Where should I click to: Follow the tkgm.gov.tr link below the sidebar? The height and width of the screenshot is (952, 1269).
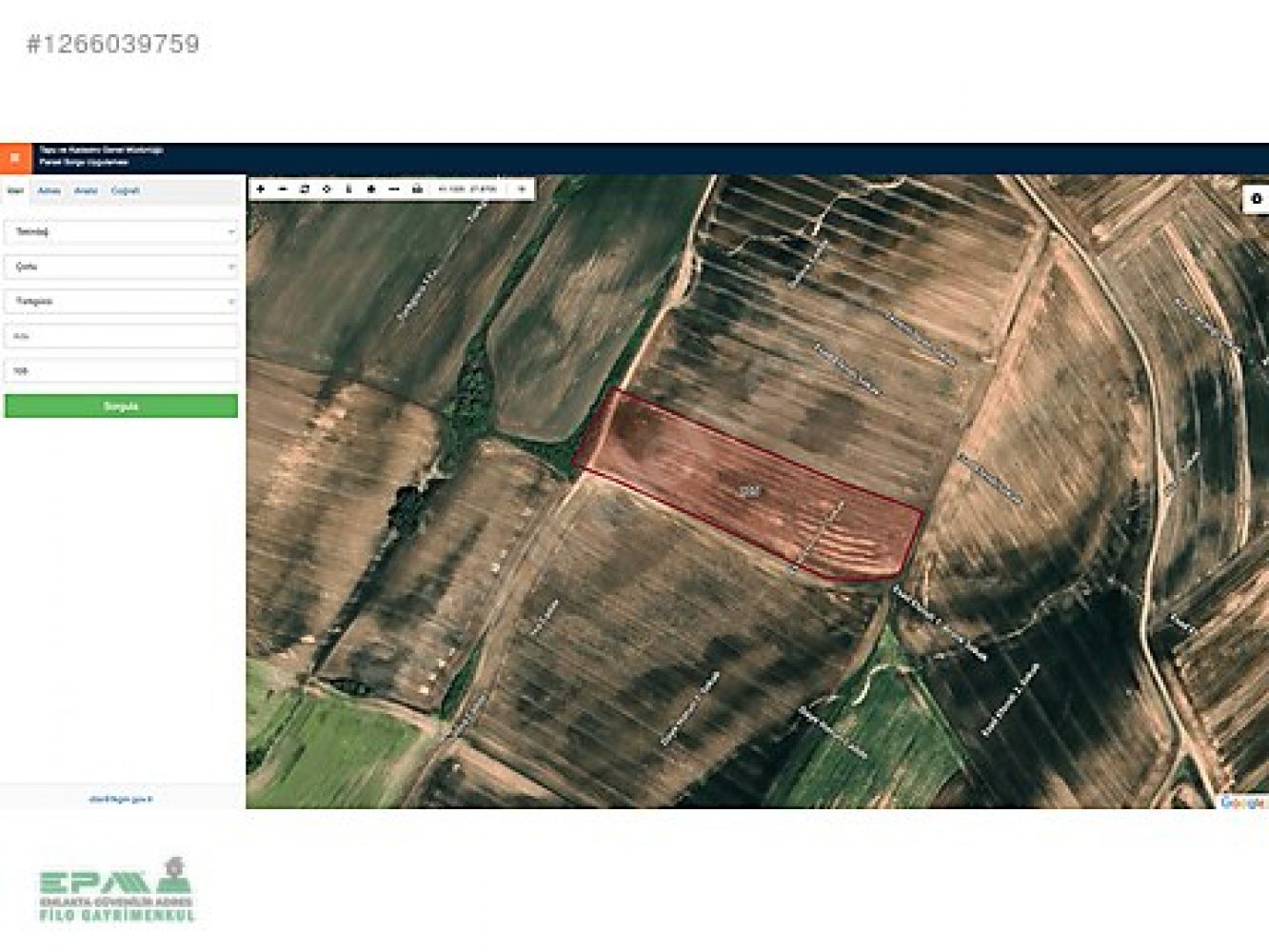(121, 799)
